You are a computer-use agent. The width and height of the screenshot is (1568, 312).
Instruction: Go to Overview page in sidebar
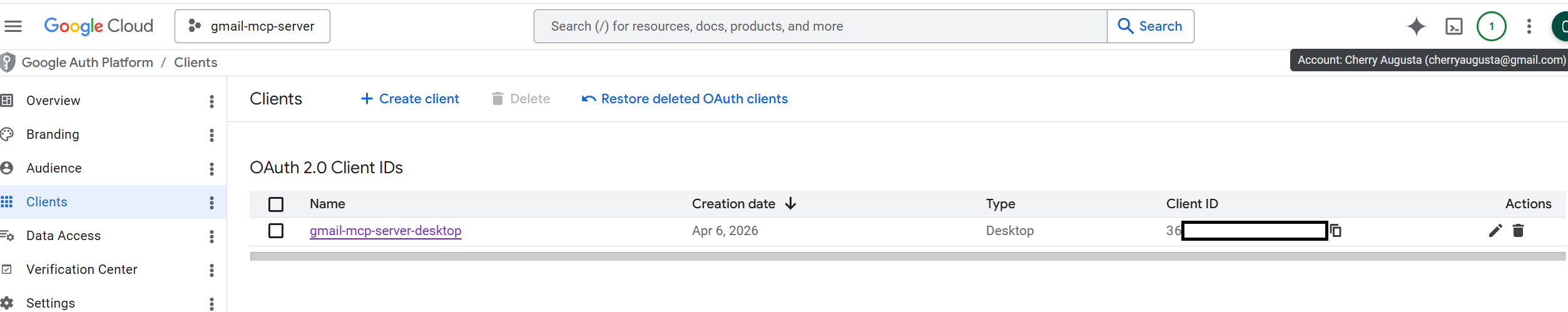(x=53, y=101)
